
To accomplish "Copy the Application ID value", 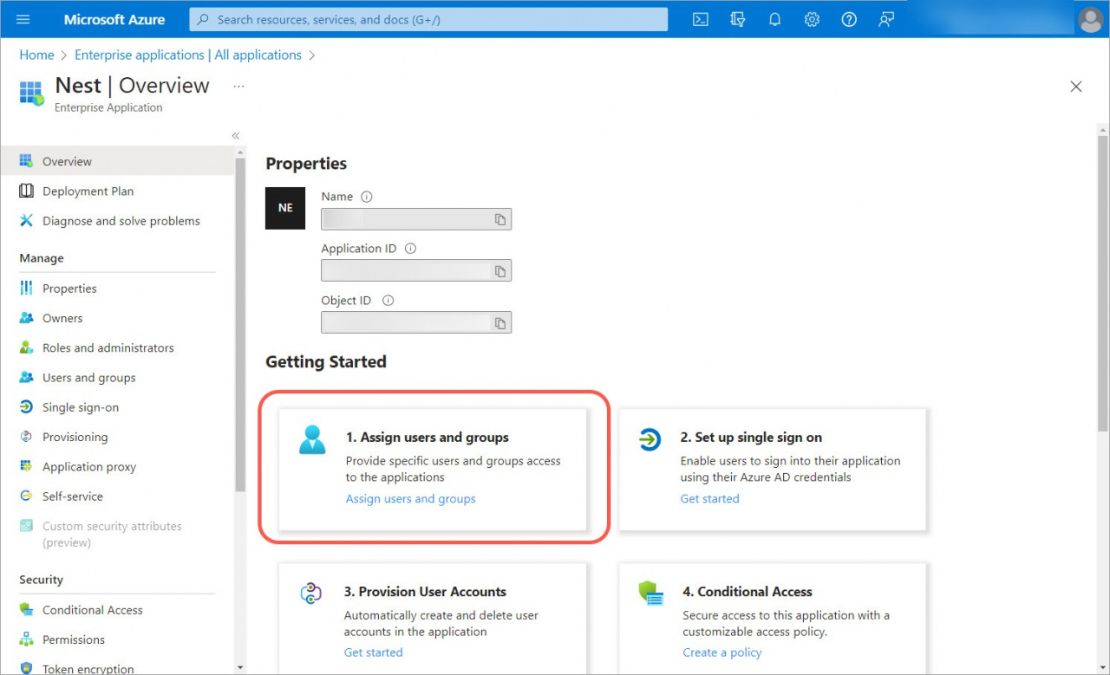I will tap(500, 271).
